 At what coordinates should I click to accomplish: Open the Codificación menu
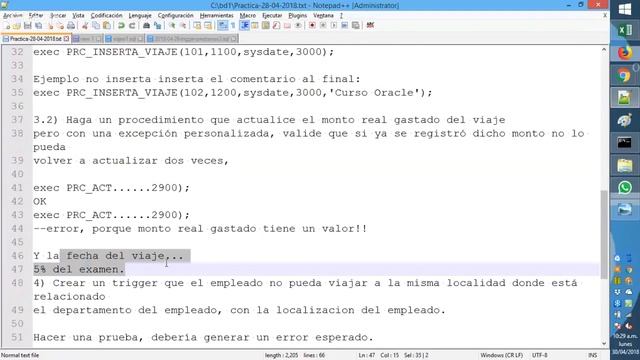pyautogui.click(x=107, y=16)
